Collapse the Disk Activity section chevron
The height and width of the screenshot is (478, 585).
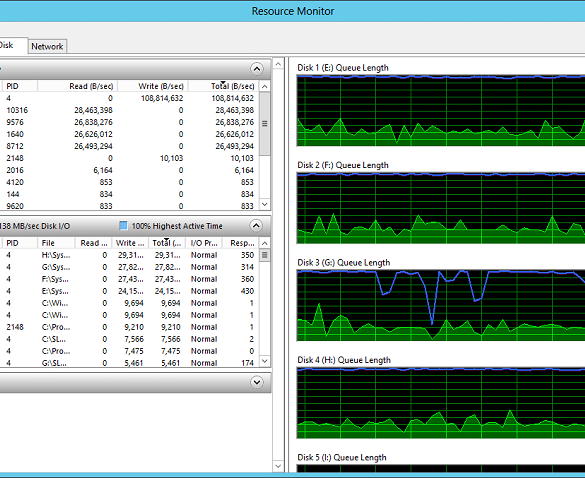pos(256,225)
